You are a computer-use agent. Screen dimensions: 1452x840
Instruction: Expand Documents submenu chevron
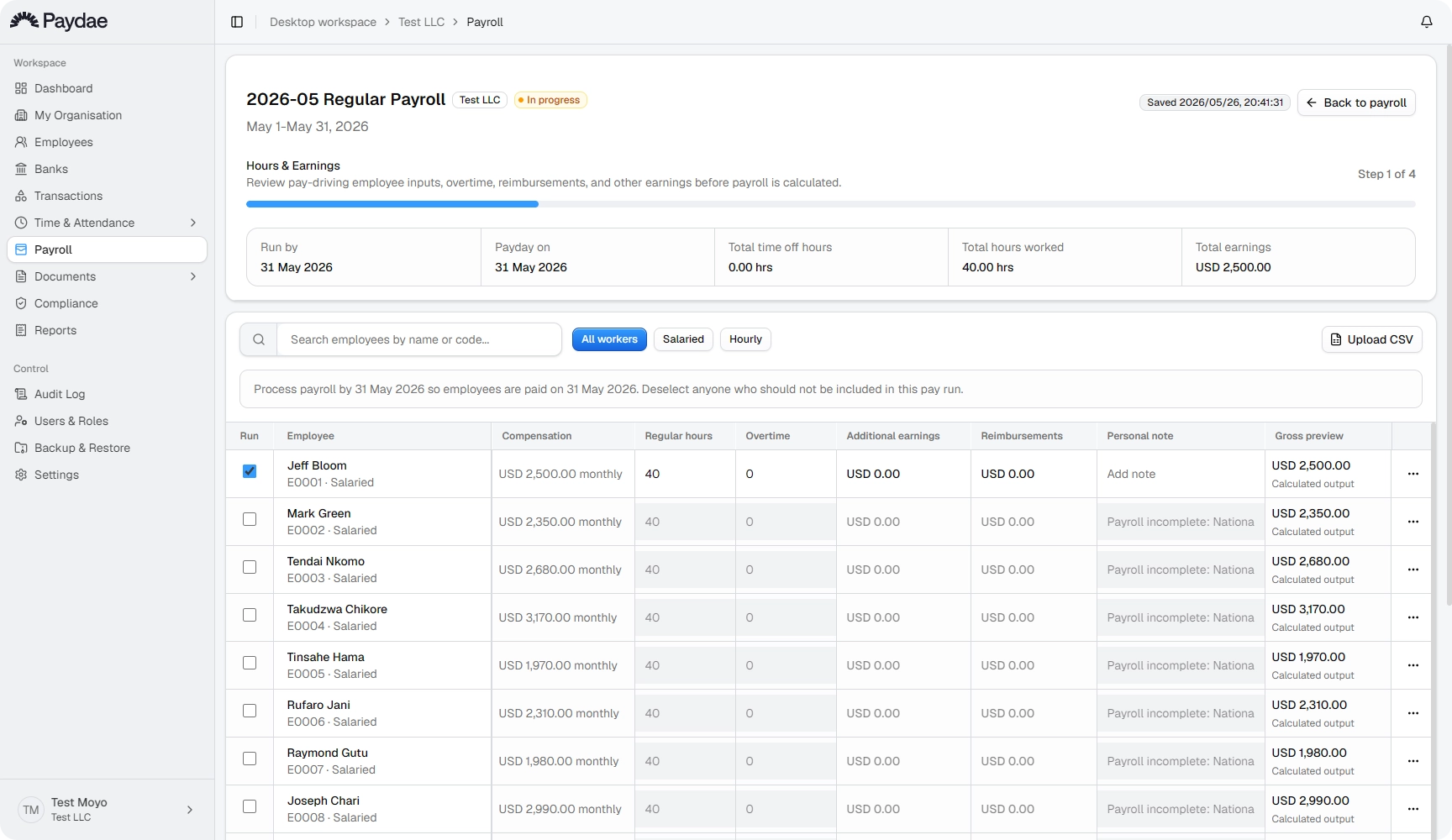coord(193,276)
